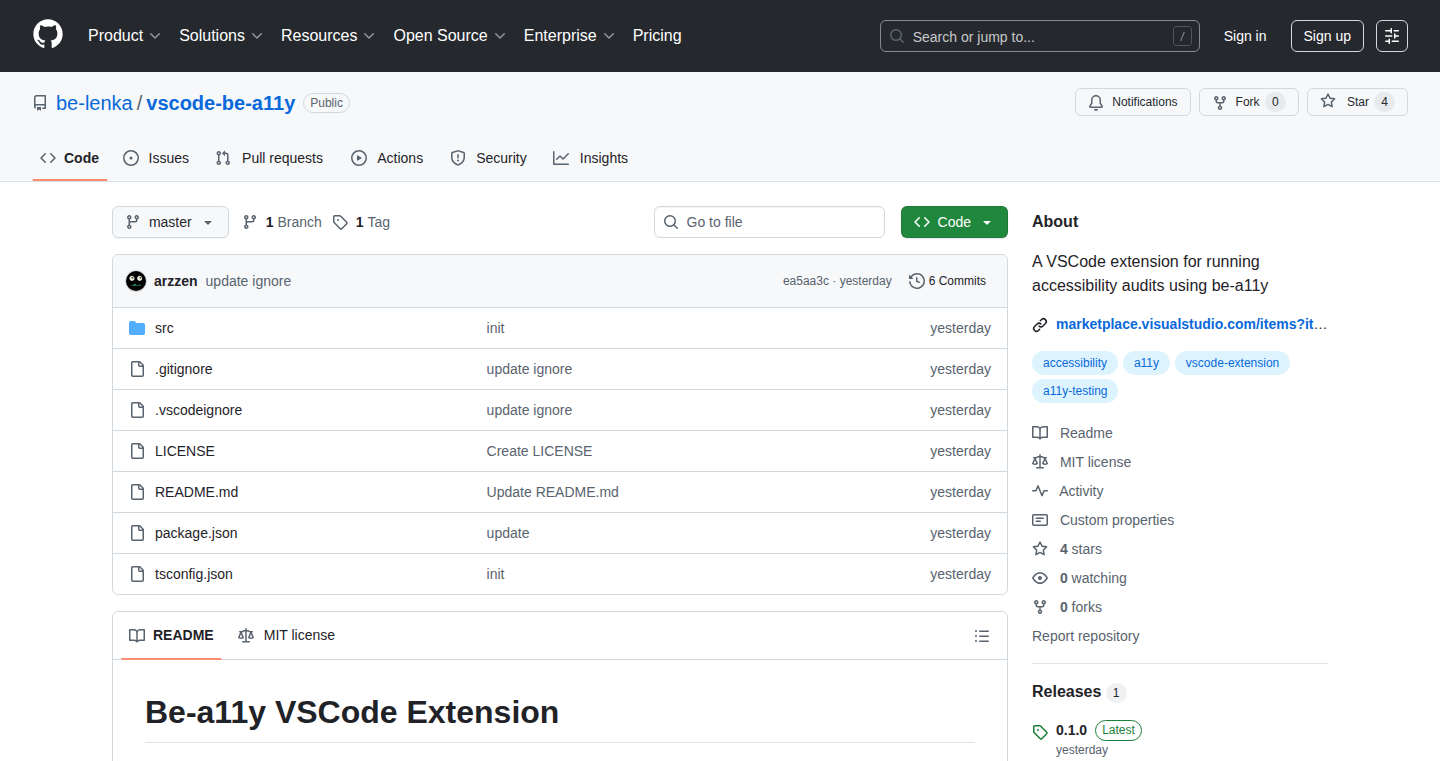1440x761 pixels.
Task: Open the be-lenka owner link
Action: (x=94, y=102)
